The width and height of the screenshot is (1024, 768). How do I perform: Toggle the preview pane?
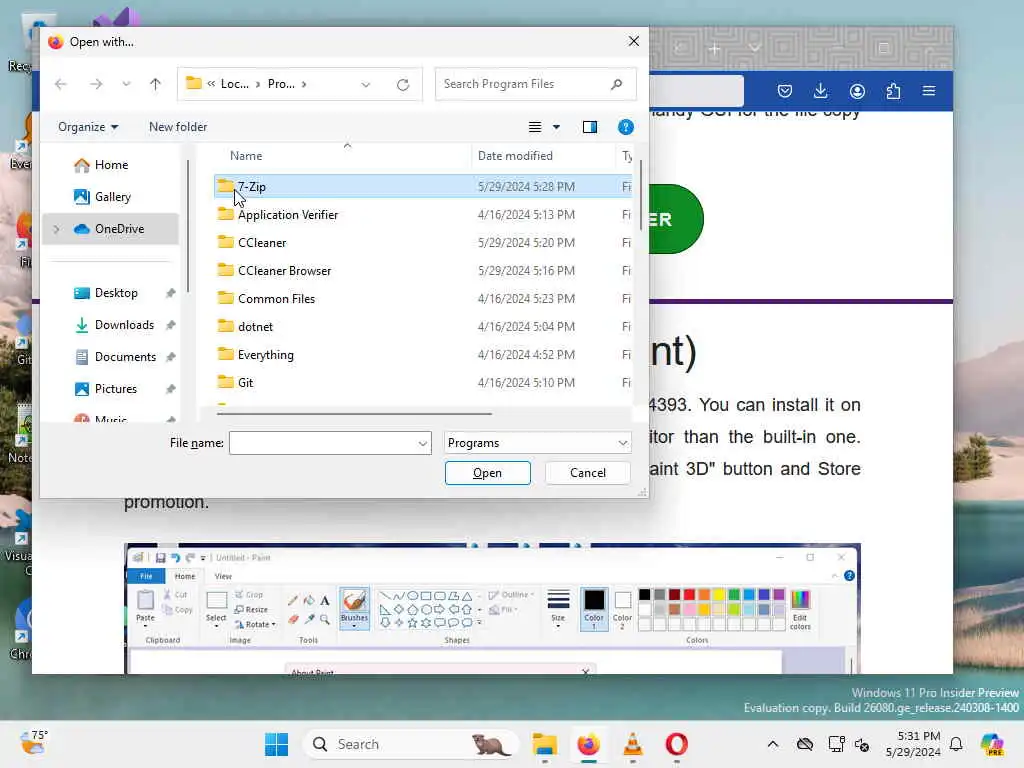click(590, 127)
